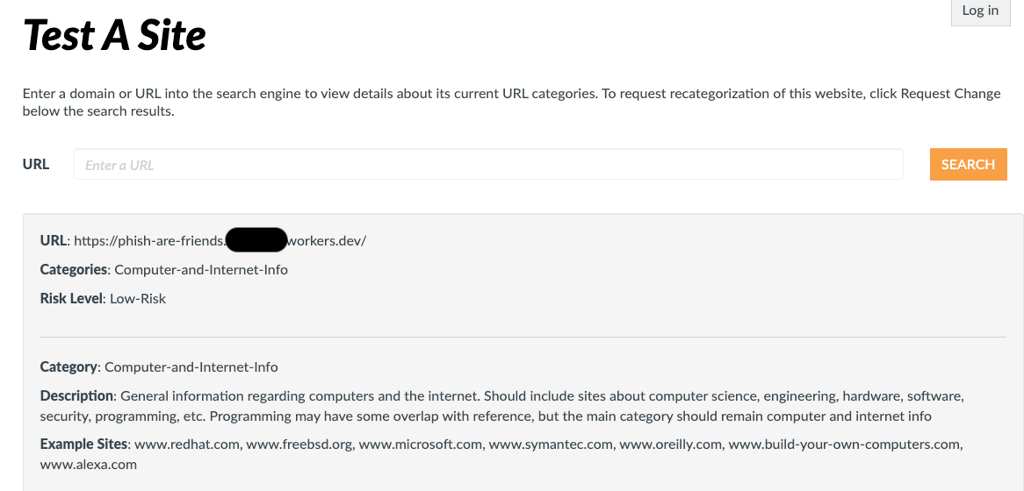
Task: Click www.build-your-own-computers.com example site
Action: [845, 443]
